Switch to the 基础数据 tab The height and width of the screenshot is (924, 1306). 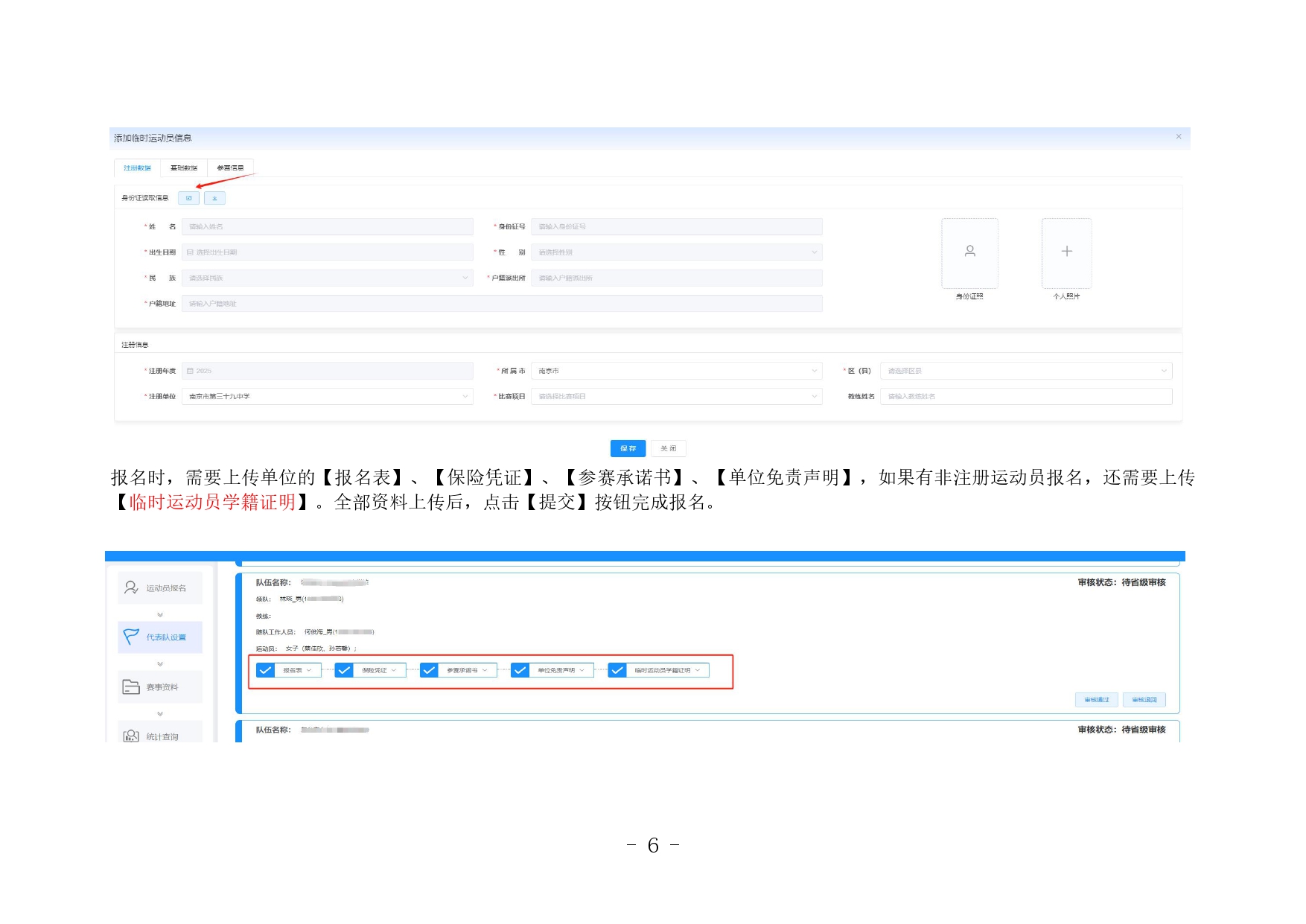(x=184, y=168)
